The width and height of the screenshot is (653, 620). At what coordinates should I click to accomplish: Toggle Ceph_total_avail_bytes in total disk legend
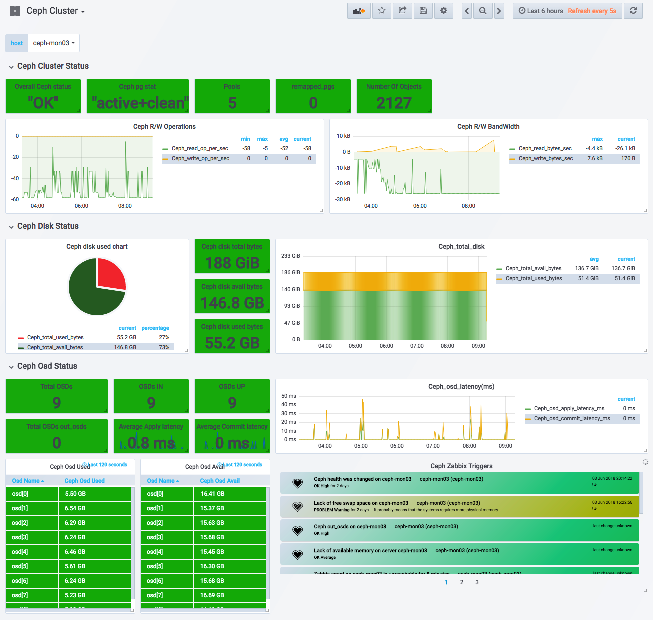tap(533, 268)
